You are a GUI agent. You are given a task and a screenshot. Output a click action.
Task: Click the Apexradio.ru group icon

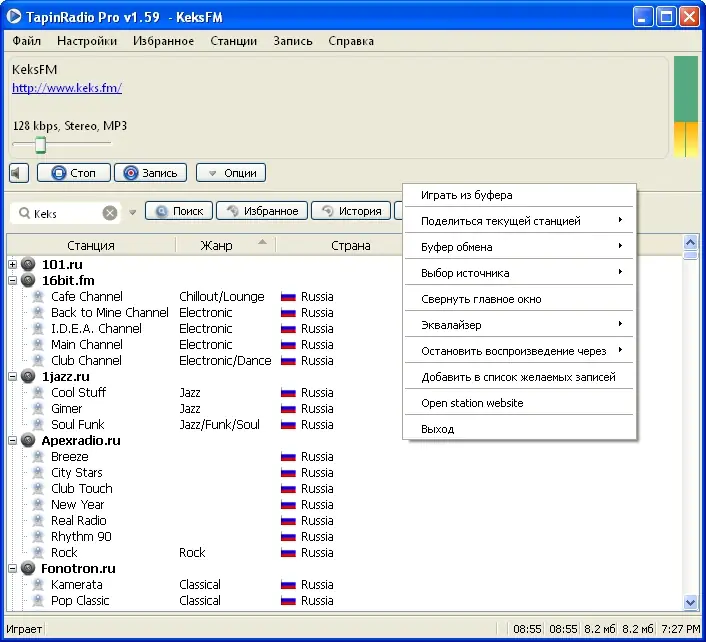(x=28, y=440)
